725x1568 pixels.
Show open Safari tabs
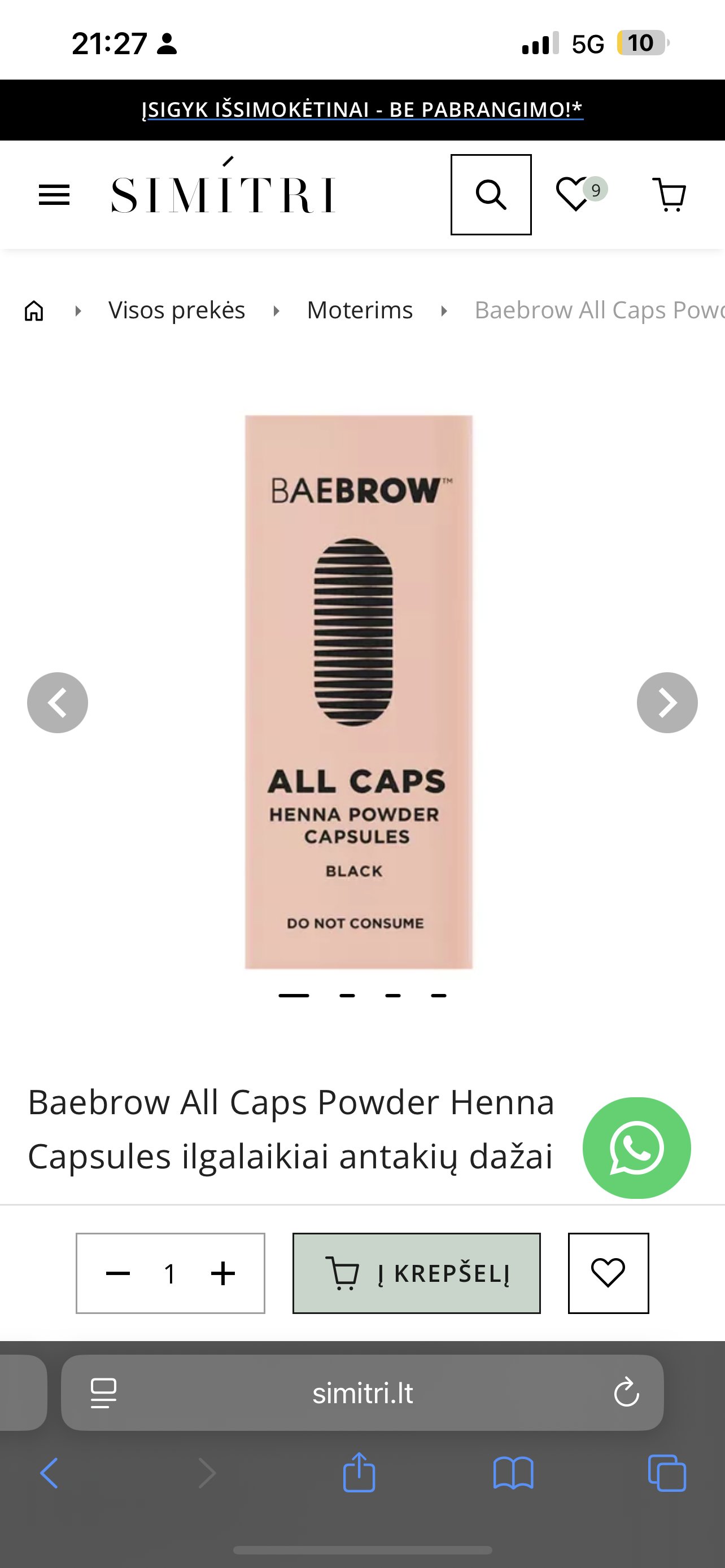(667, 1473)
